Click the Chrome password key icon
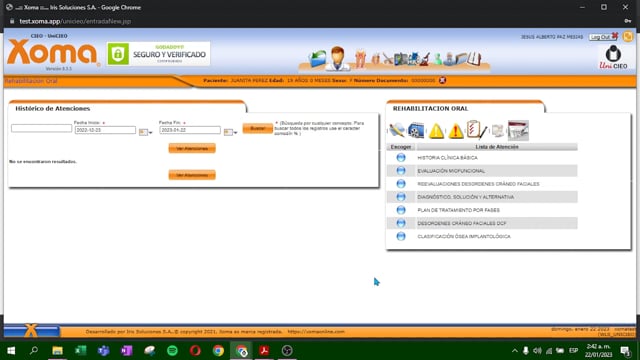640x360 pixels. [x=628, y=21]
